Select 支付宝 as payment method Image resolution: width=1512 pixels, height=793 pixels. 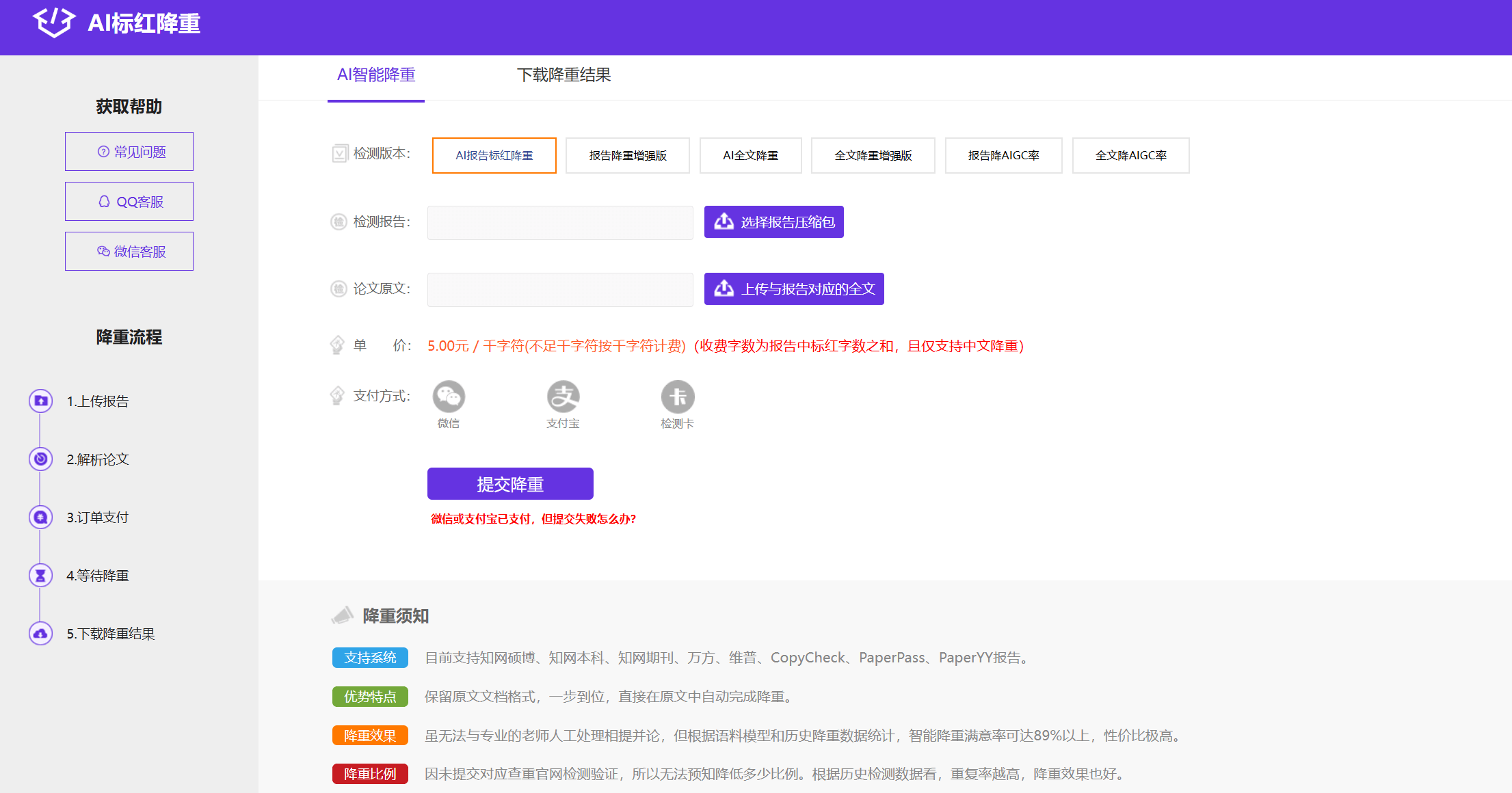(x=563, y=396)
